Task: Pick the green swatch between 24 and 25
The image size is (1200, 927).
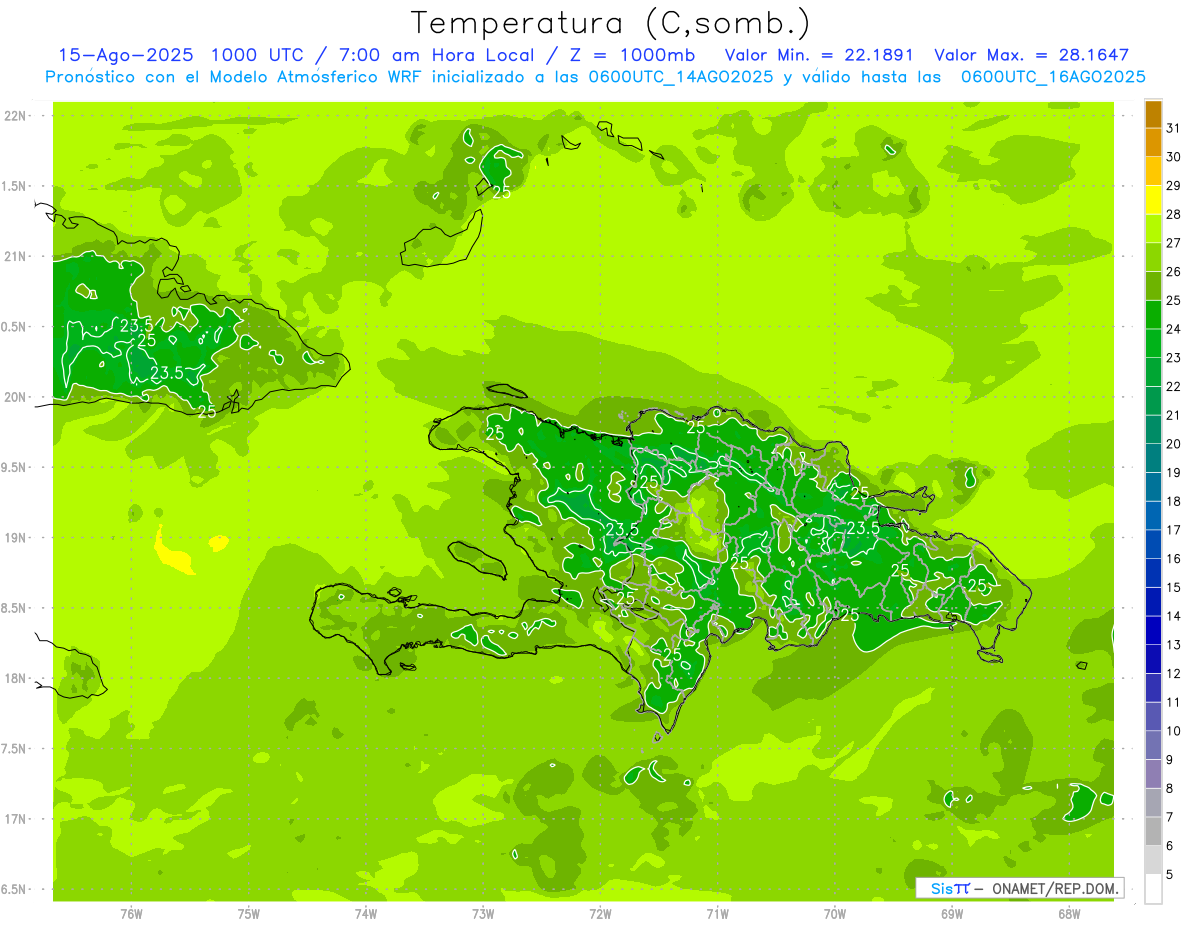Action: [x=1153, y=315]
